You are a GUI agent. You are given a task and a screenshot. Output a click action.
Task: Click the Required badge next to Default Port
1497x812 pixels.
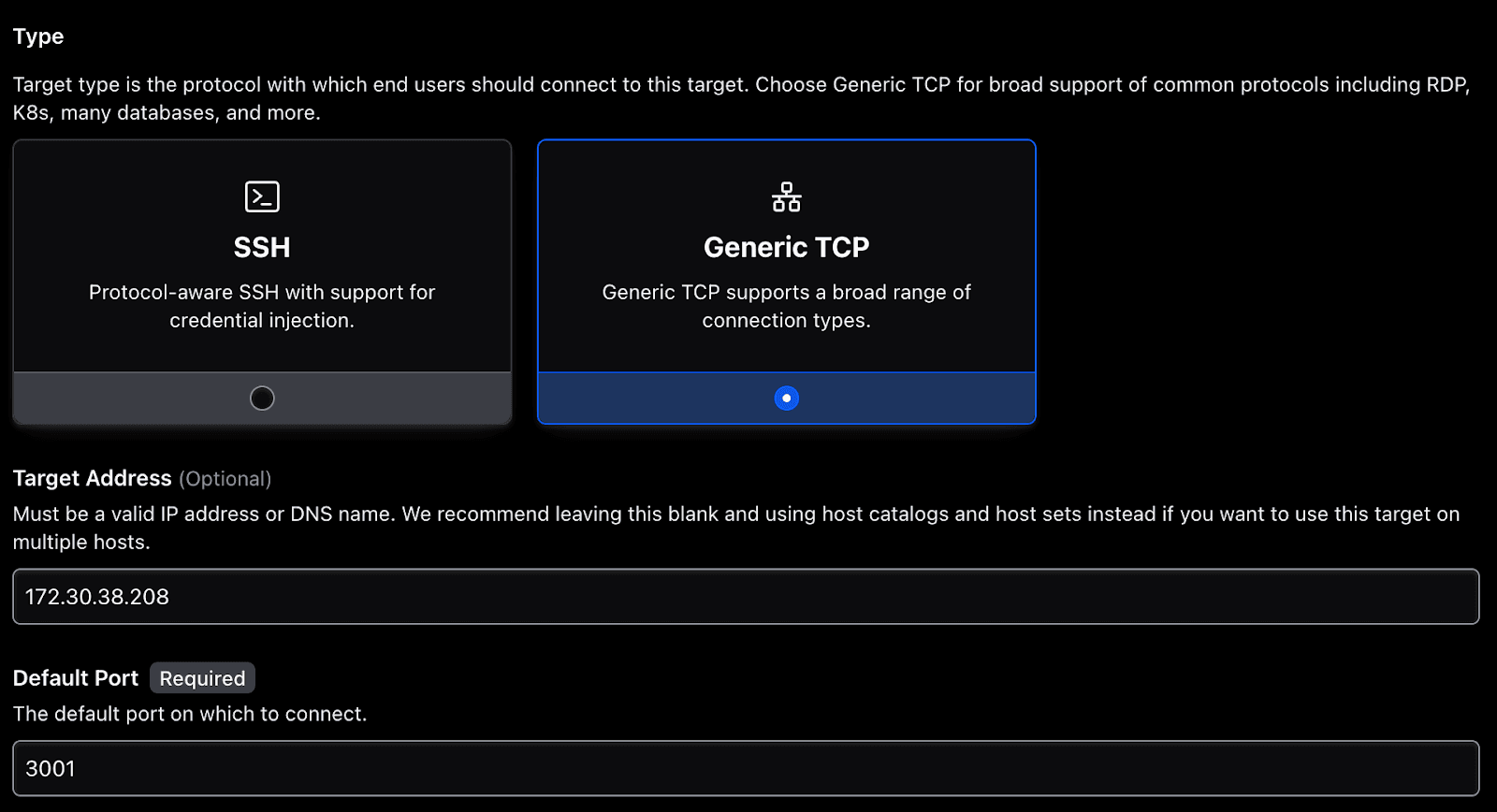(202, 678)
